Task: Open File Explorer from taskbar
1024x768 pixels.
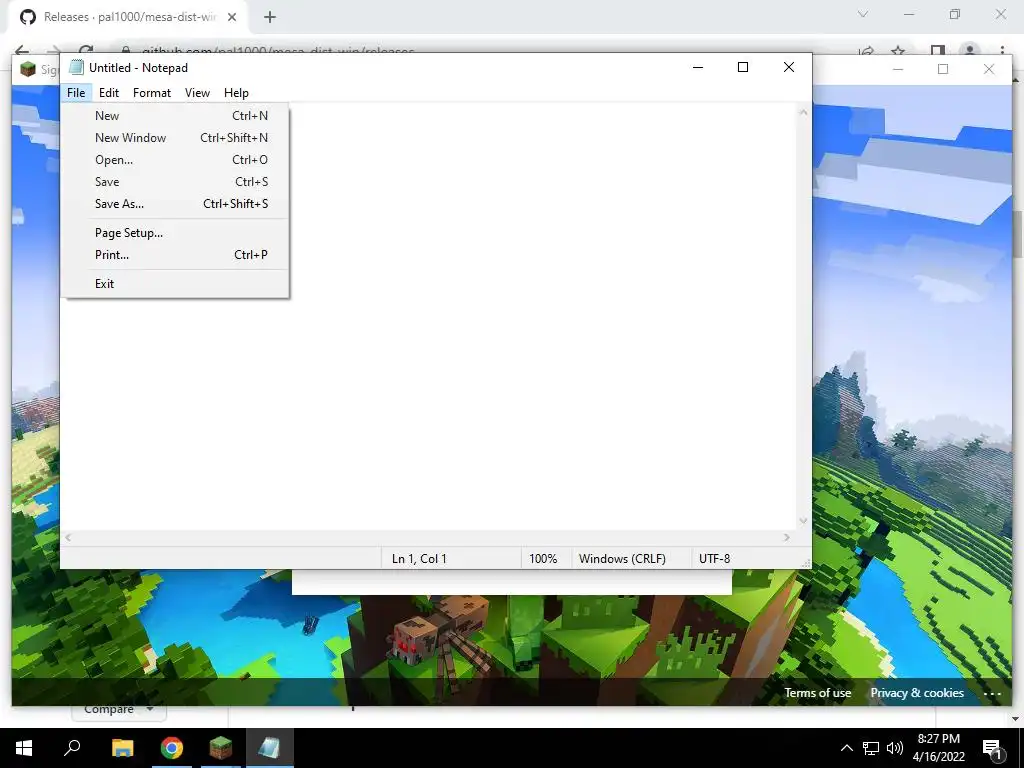Action: coord(122,748)
